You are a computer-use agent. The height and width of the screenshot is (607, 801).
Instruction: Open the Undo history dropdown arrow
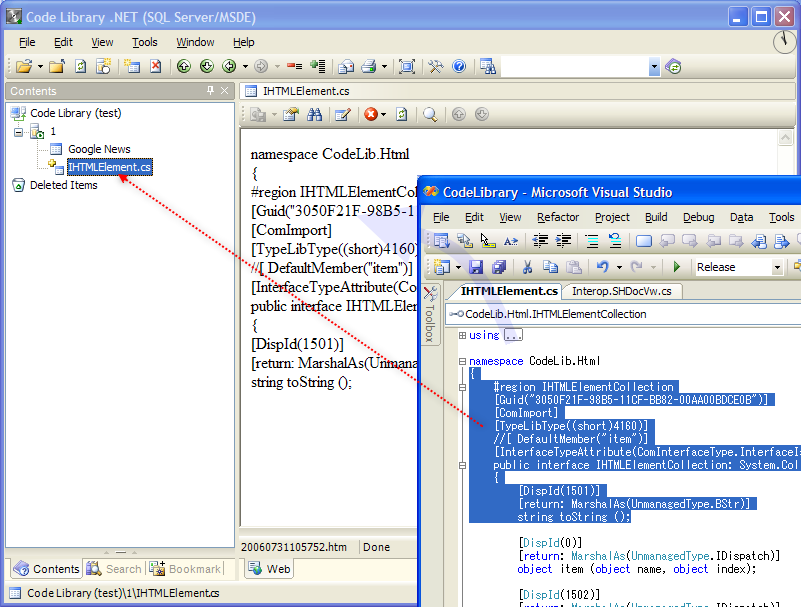(x=619, y=267)
